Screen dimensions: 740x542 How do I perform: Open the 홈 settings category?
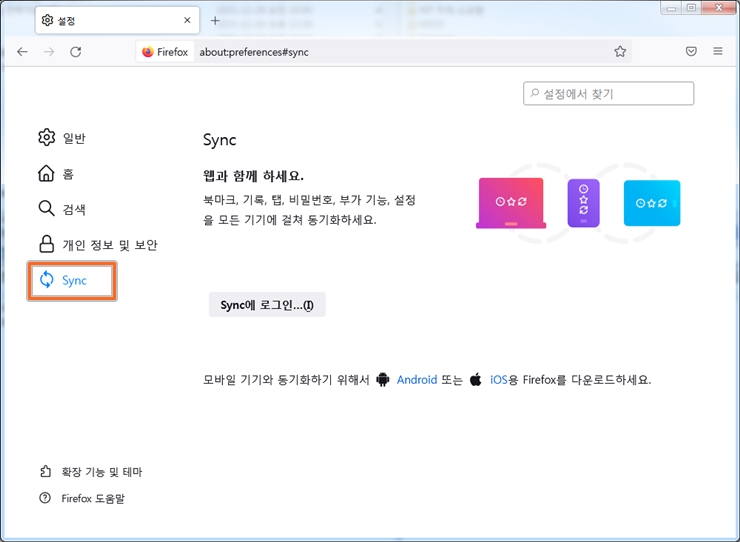[56, 174]
